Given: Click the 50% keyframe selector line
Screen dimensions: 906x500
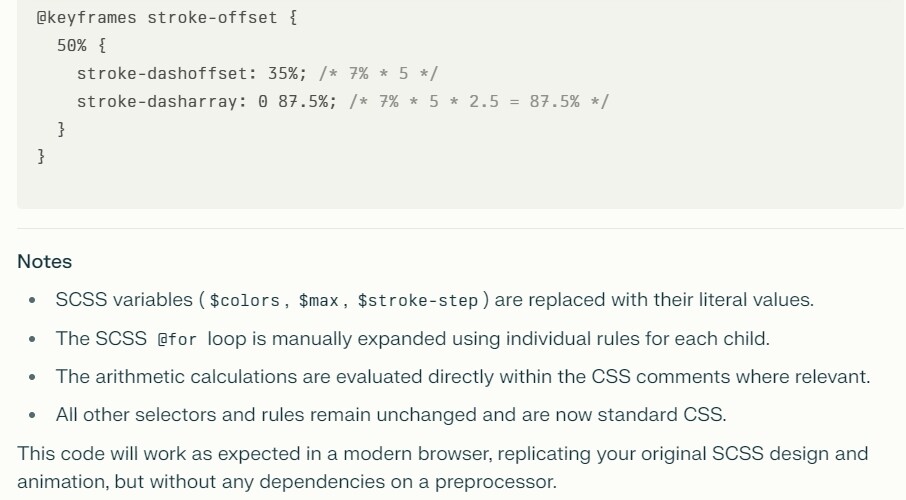Looking at the screenshot, I should pos(81,46).
